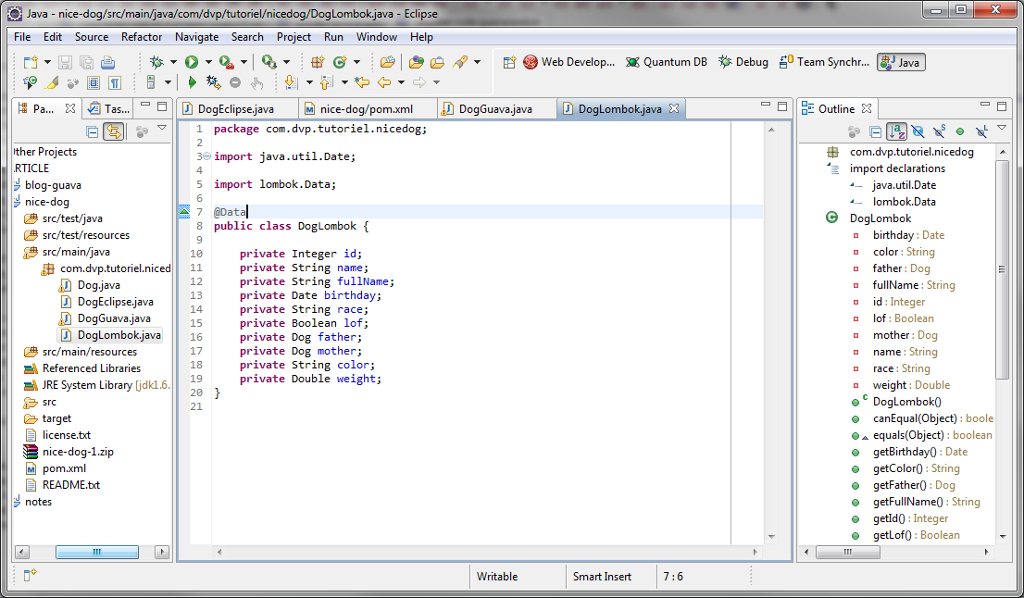Switch to the Debug perspective
The image size is (1024, 598).
(743, 62)
